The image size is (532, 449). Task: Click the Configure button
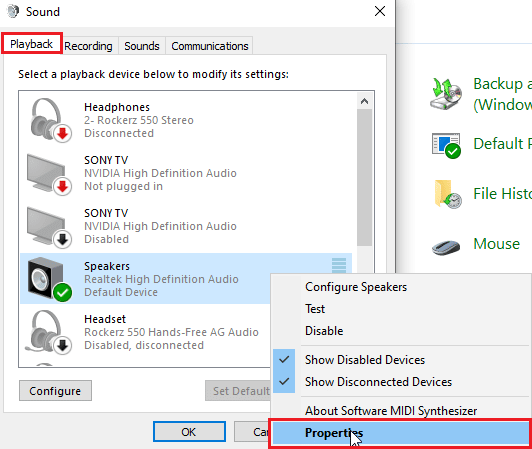(x=55, y=391)
